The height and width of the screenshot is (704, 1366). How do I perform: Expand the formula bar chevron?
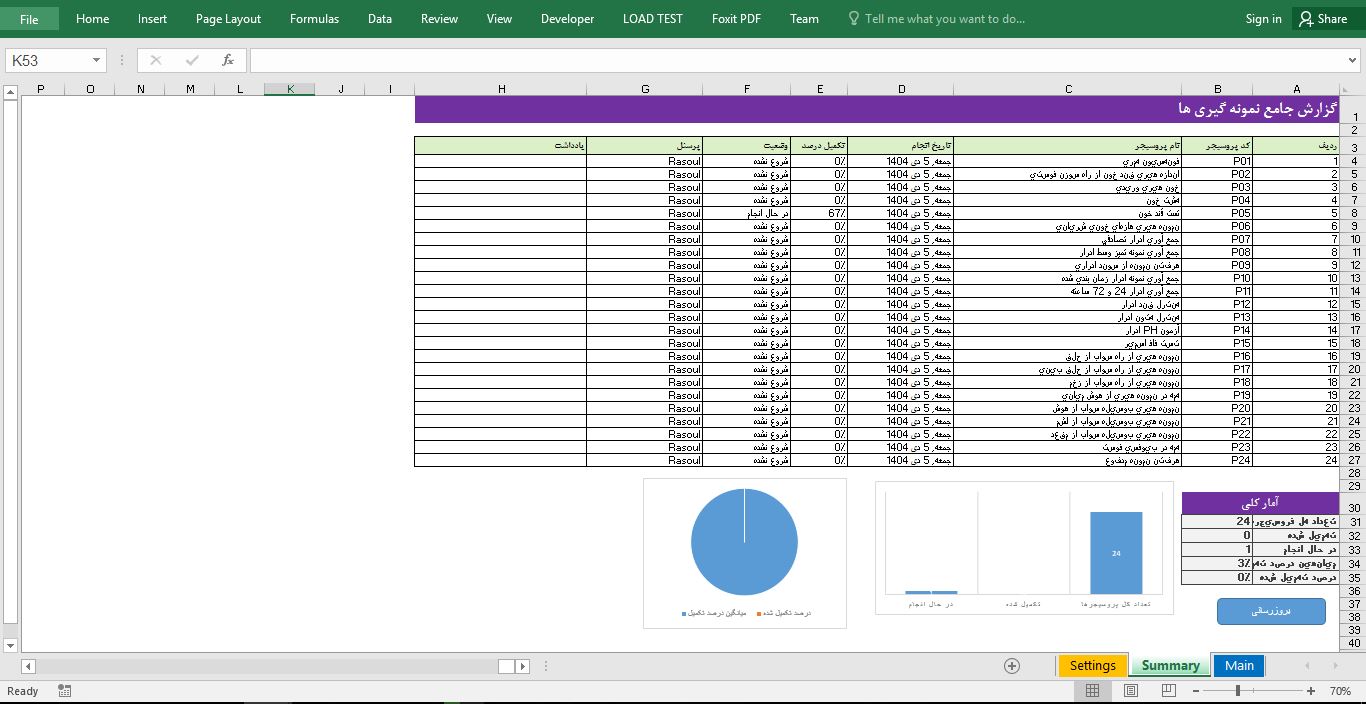1353,60
